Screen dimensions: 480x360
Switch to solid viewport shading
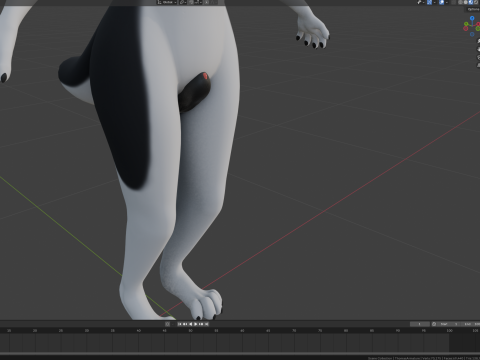(x=466, y=2)
